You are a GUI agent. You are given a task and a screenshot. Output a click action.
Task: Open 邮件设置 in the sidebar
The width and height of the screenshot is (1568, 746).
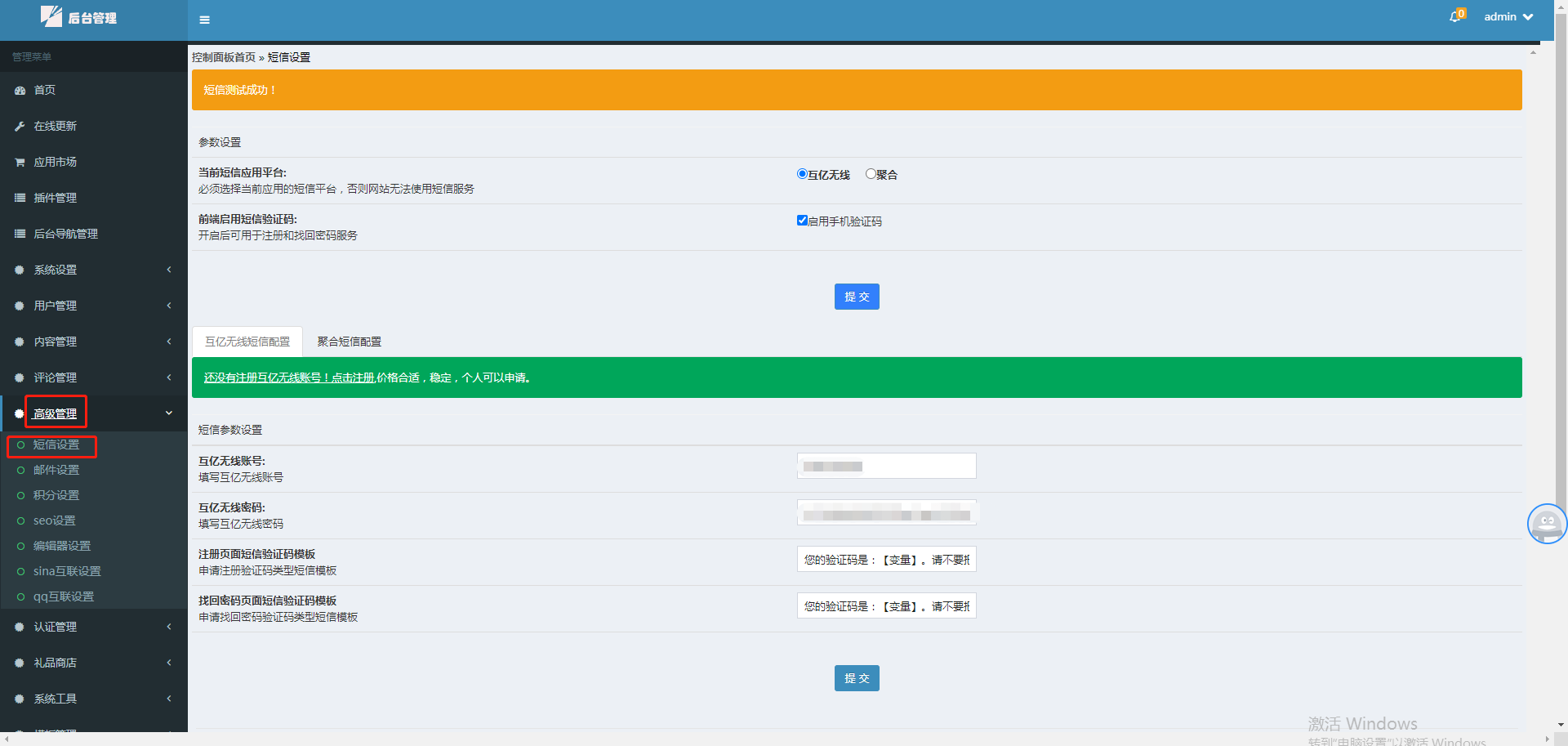(56, 471)
